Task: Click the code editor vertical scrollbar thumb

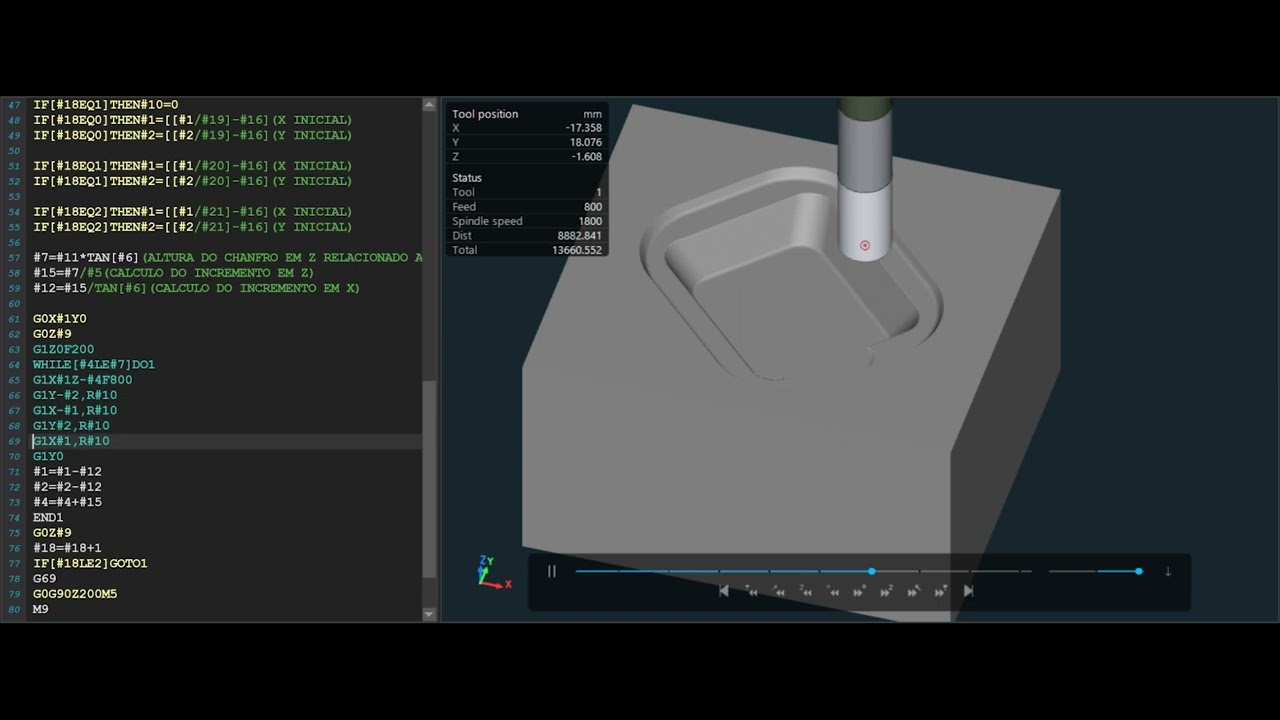Action: point(429,480)
